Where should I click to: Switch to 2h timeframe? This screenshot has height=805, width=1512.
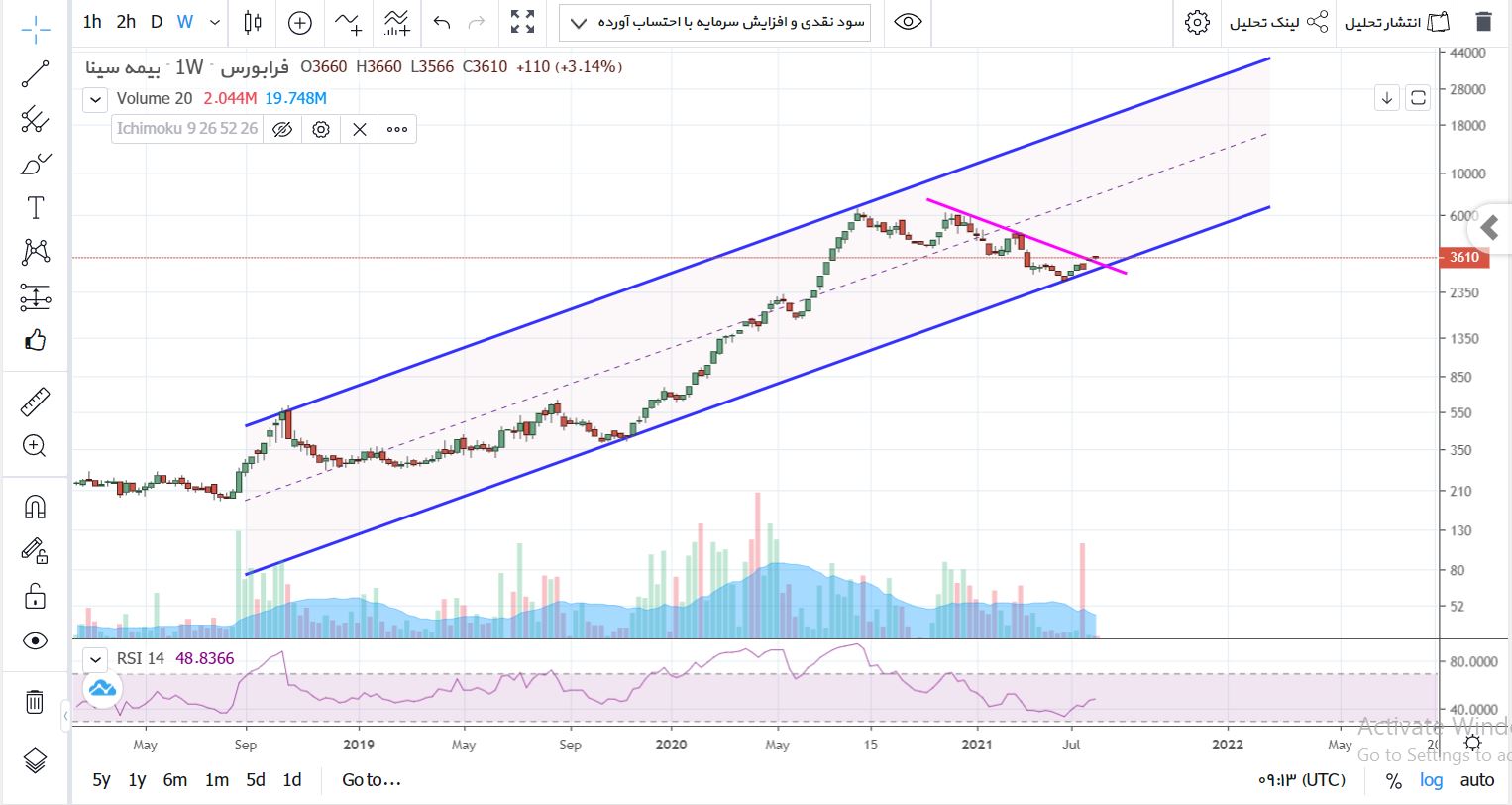click(x=126, y=22)
